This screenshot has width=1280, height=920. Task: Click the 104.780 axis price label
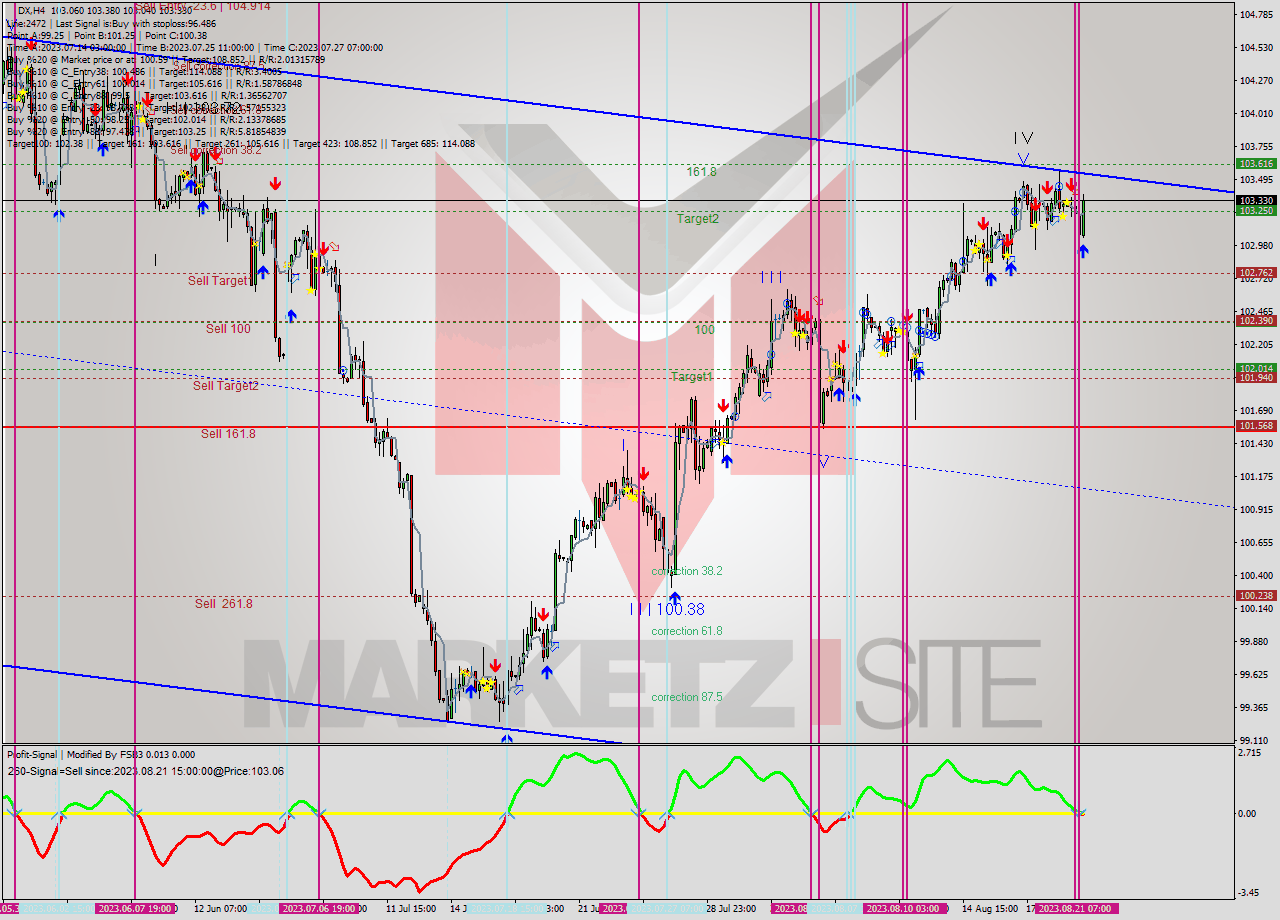pyautogui.click(x=1256, y=15)
